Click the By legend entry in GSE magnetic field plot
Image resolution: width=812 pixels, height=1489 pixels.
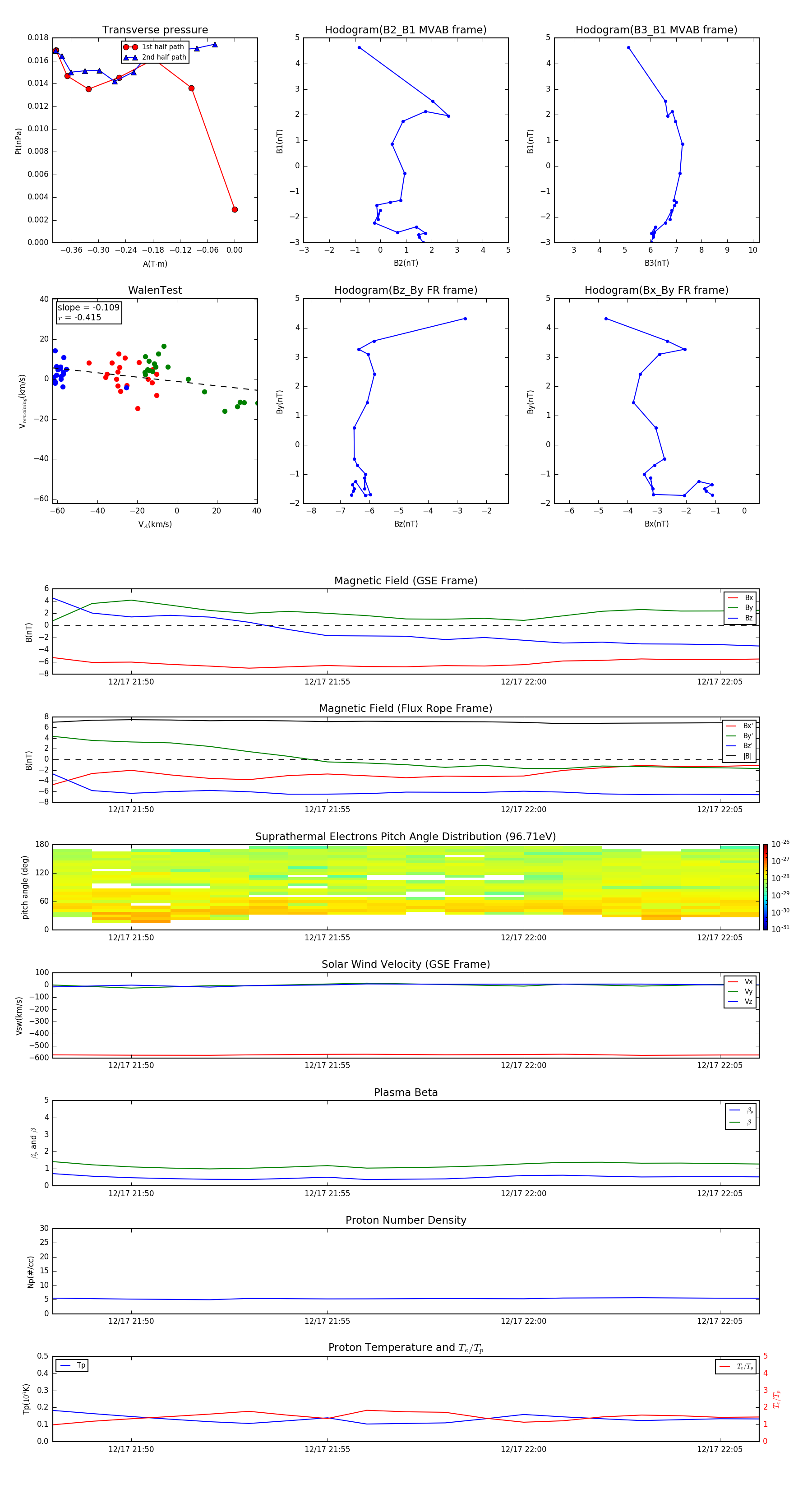740,607
